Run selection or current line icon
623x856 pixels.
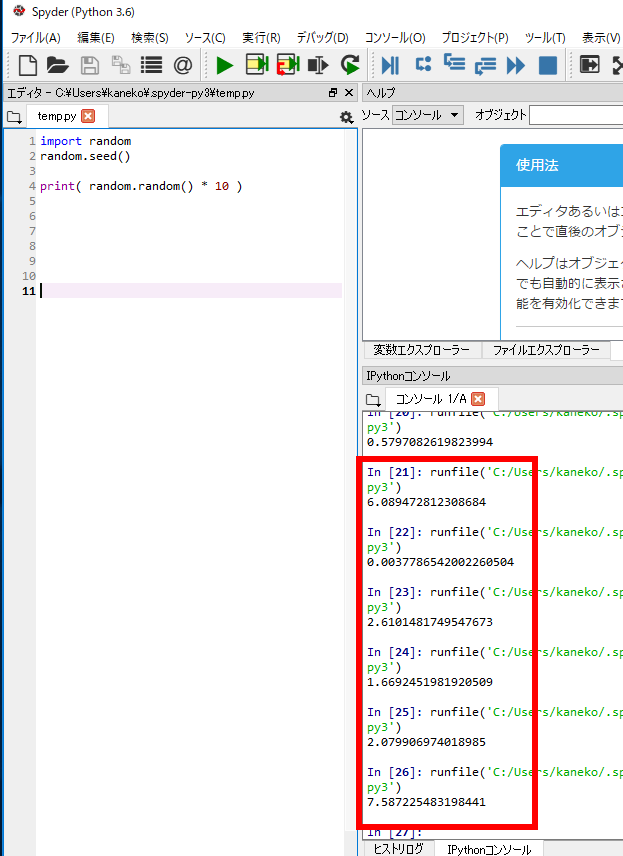point(318,65)
